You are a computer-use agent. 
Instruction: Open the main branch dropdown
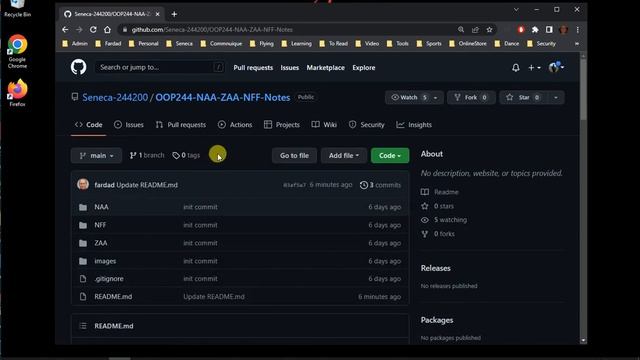coord(96,156)
